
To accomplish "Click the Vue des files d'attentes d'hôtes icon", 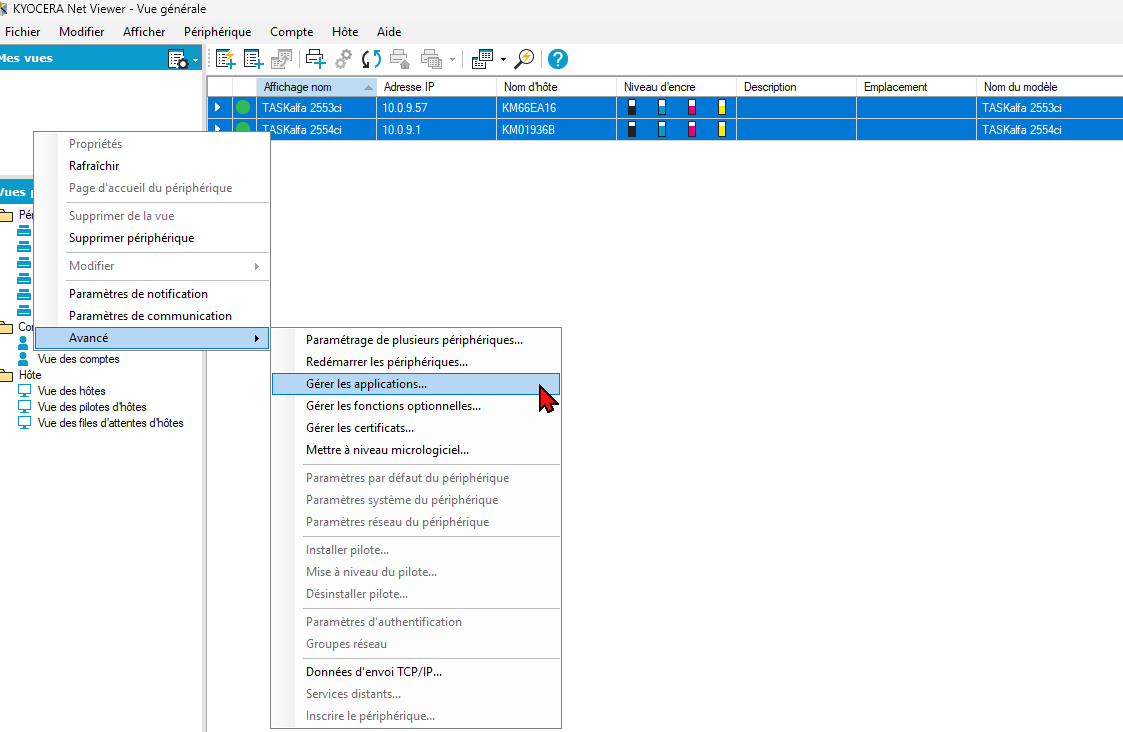I will (24, 423).
